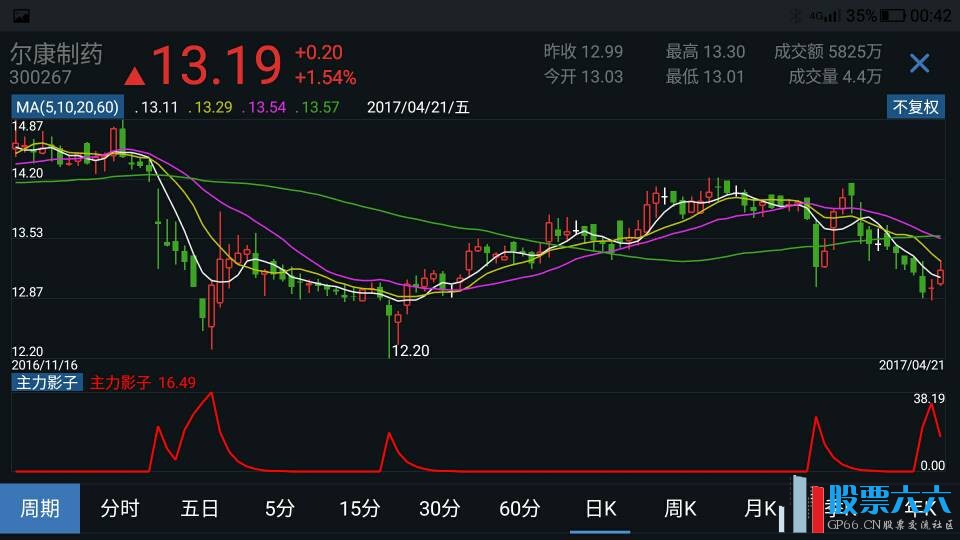Toggle the 不复权 price adjustment setting
Image resolution: width=960 pixels, height=540 pixels.
pos(916,107)
